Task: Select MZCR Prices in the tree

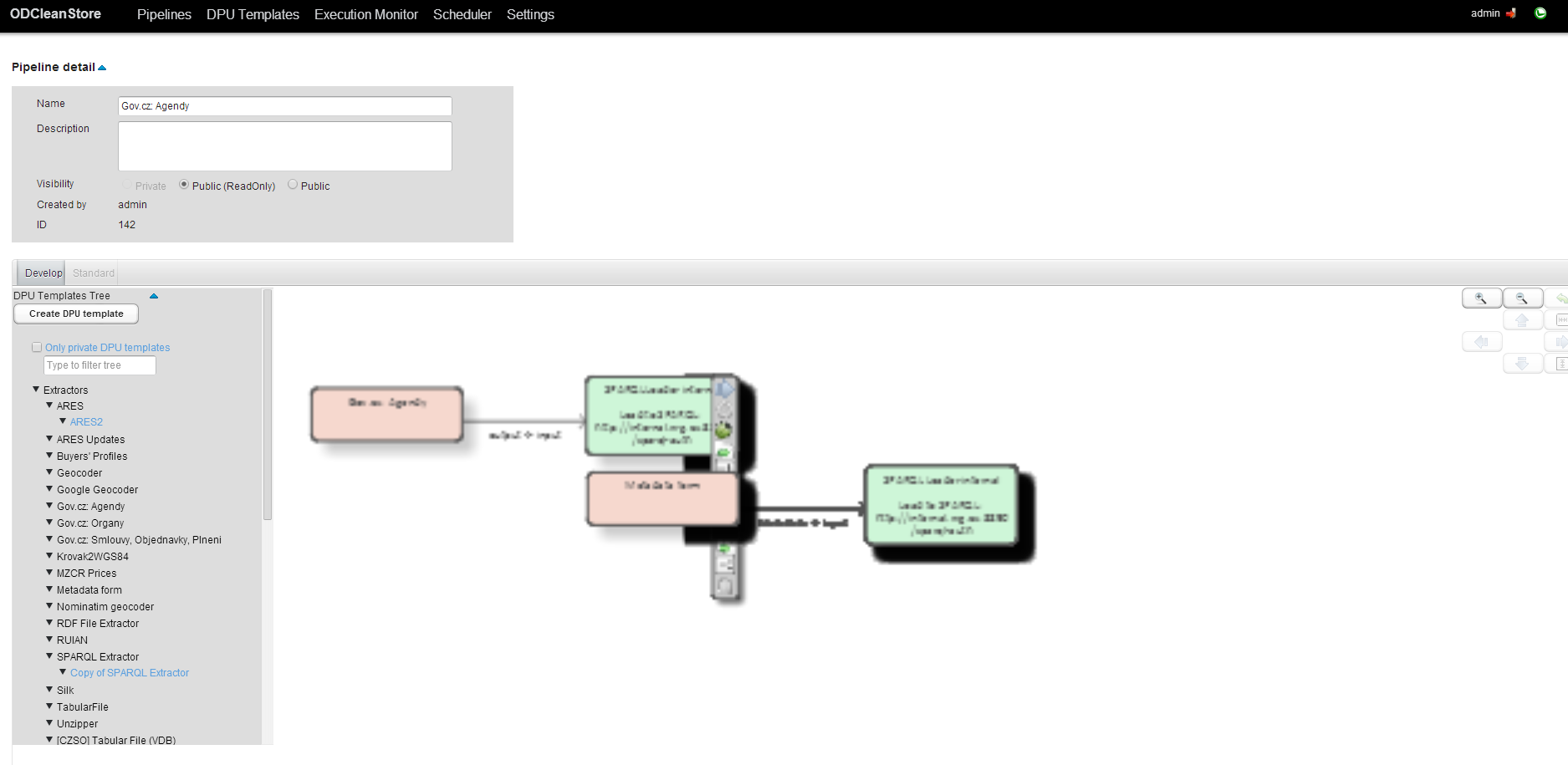Action: (x=86, y=574)
